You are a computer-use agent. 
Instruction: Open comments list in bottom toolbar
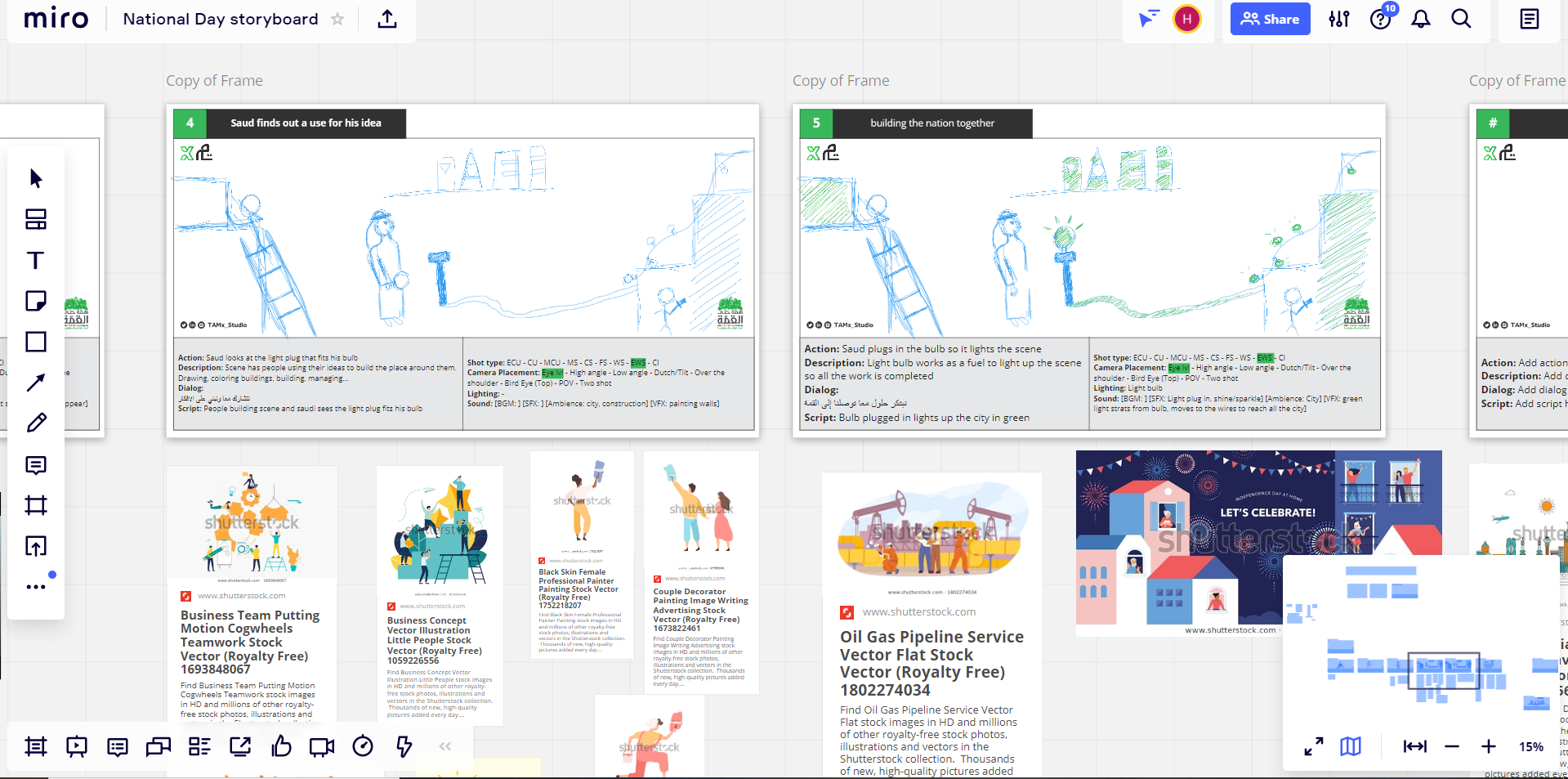pyautogui.click(x=118, y=745)
